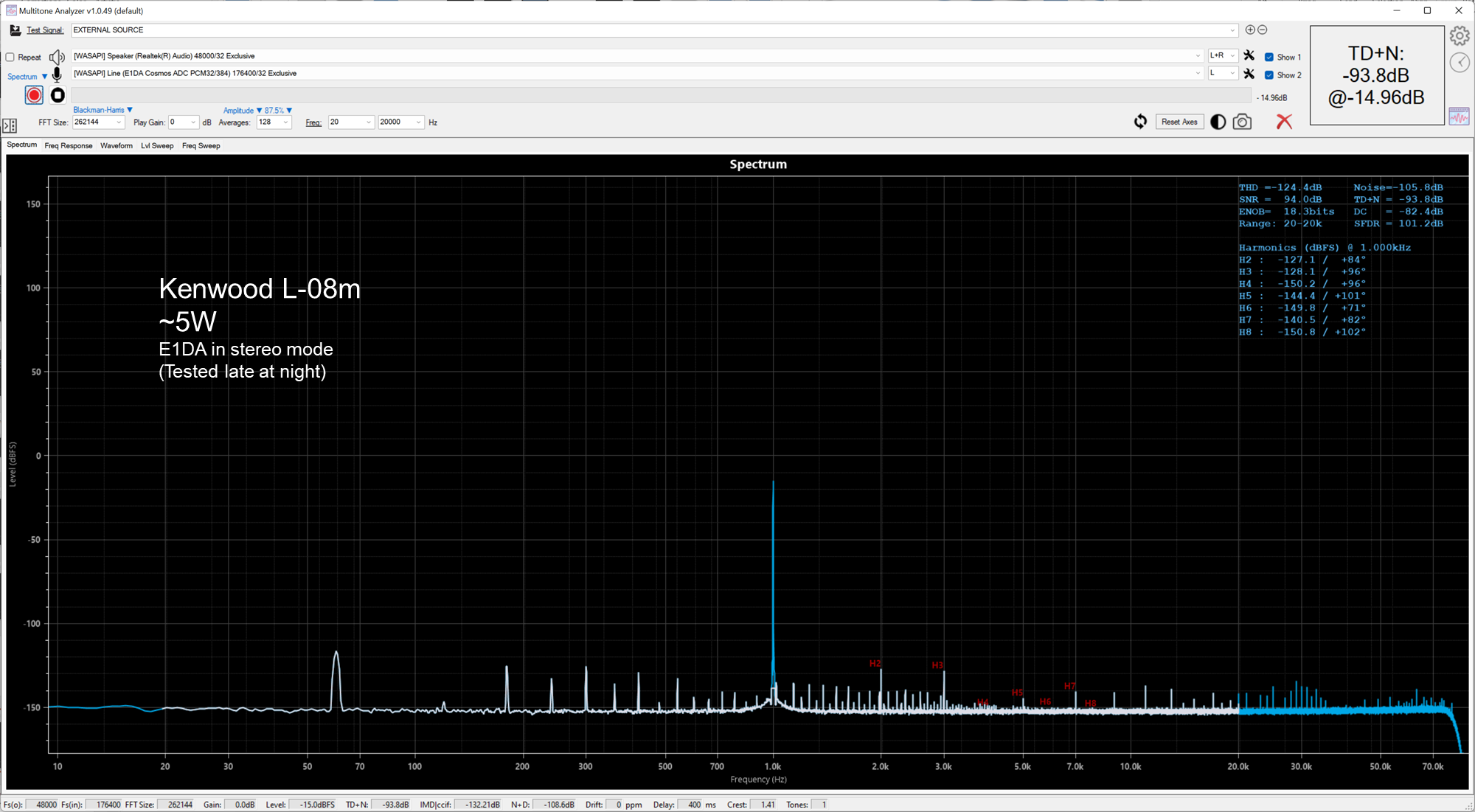Open settings gear icon
1475x812 pixels.
[x=1460, y=35]
